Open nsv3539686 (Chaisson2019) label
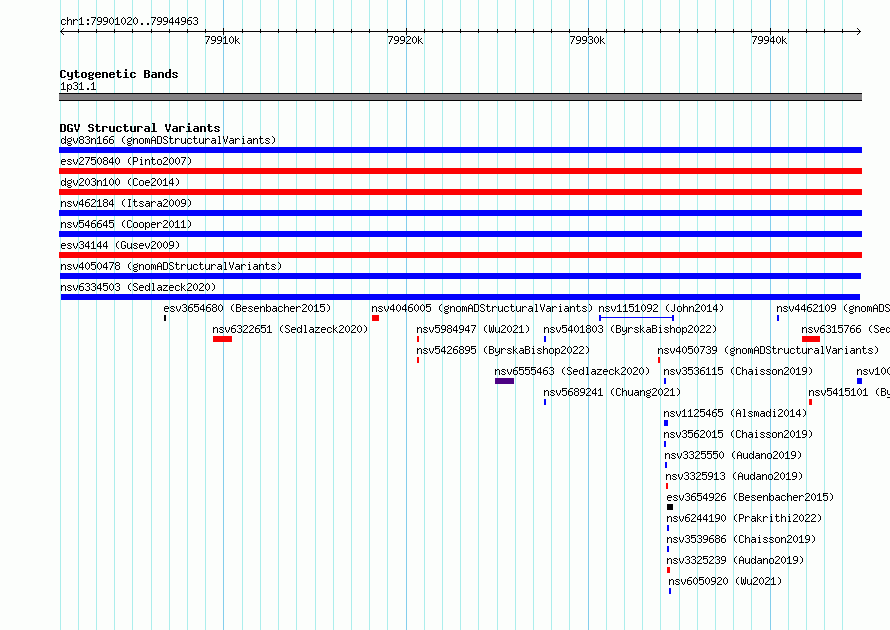This screenshot has width=890, height=630. [741, 539]
